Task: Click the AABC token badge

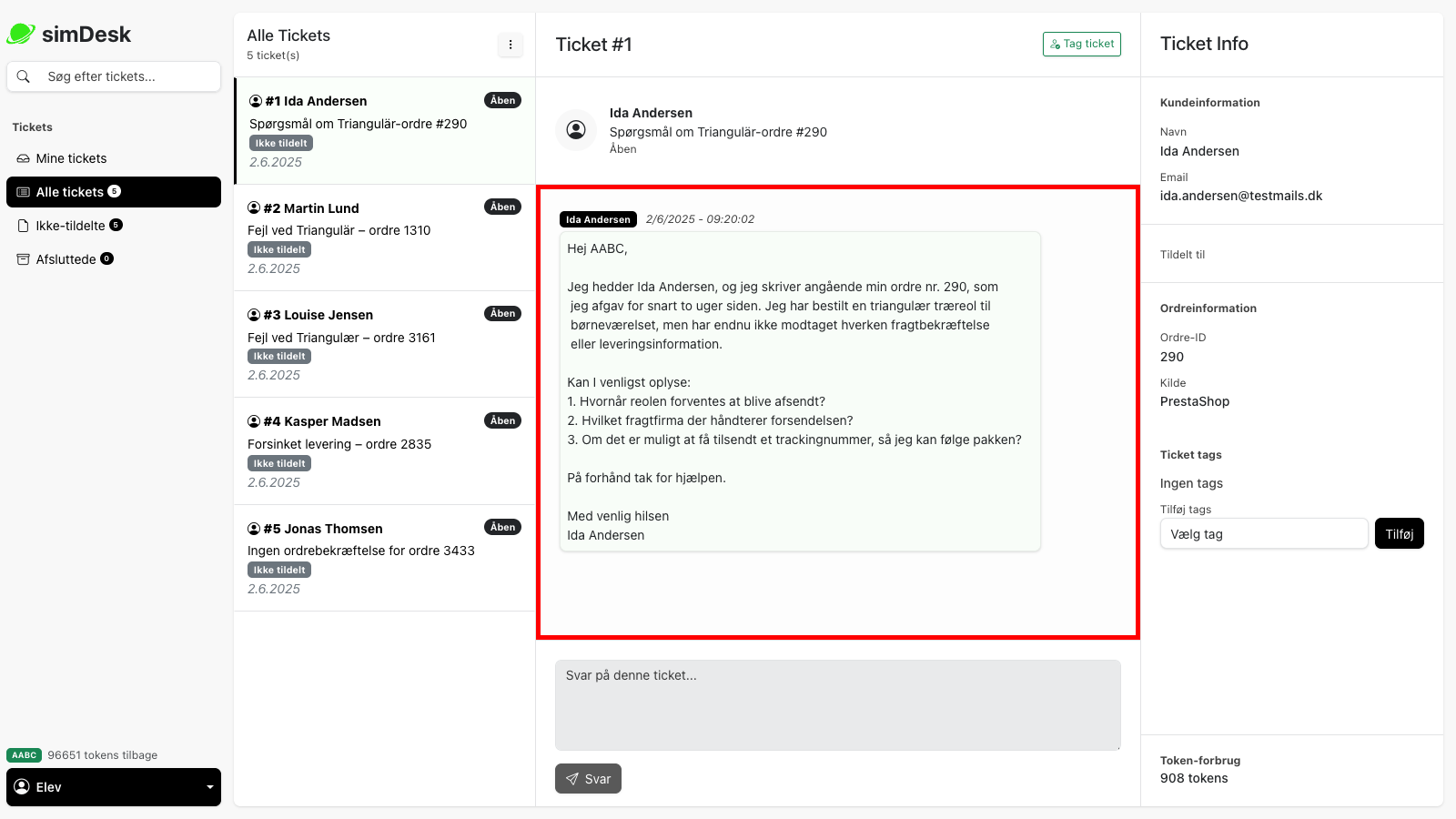Action: 24,754
